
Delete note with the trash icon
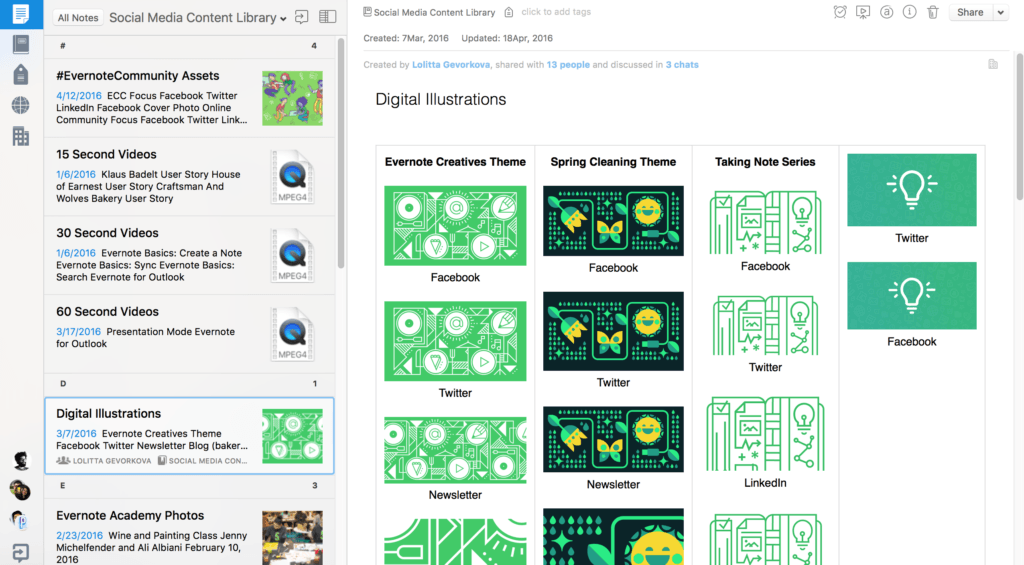[933, 12]
